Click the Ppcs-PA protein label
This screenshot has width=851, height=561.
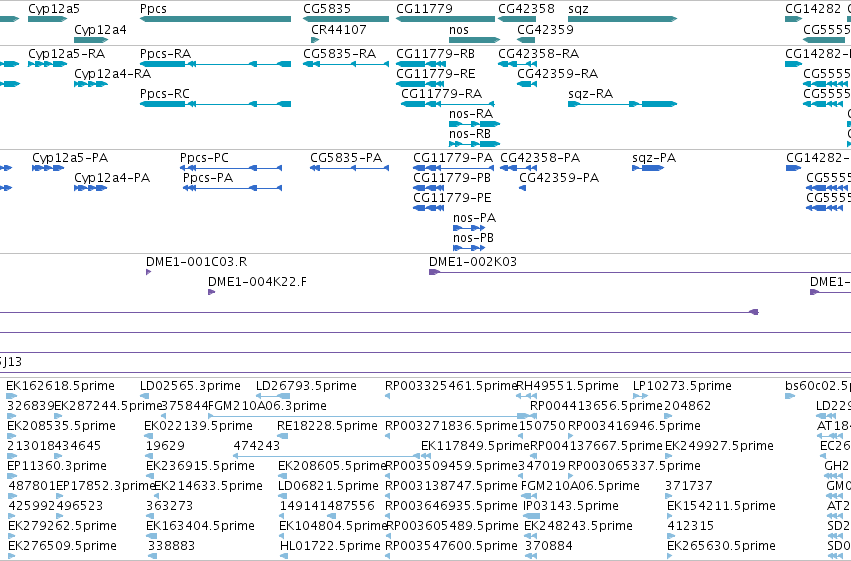click(x=208, y=178)
